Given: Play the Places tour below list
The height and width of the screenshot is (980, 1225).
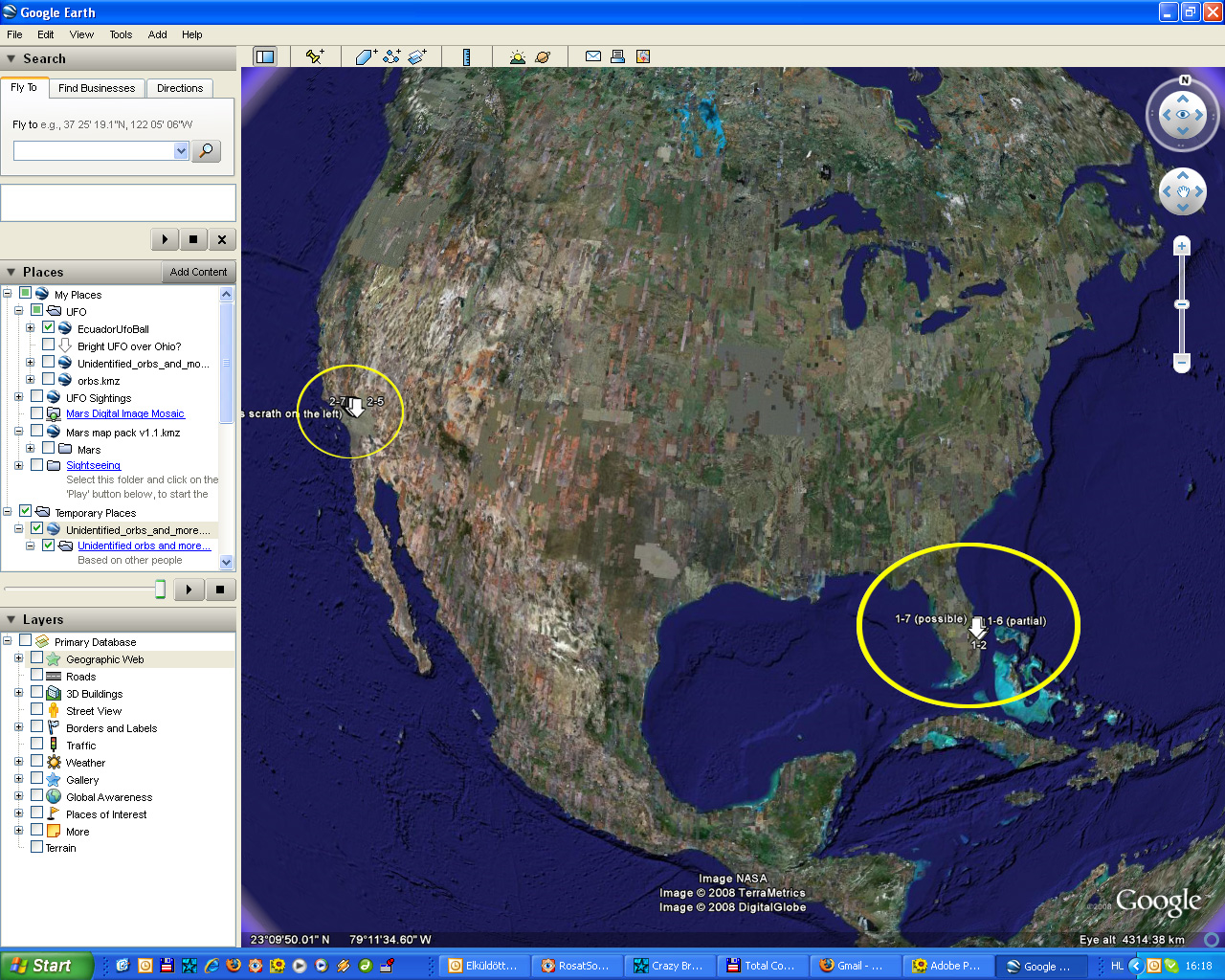Looking at the screenshot, I should (x=189, y=590).
